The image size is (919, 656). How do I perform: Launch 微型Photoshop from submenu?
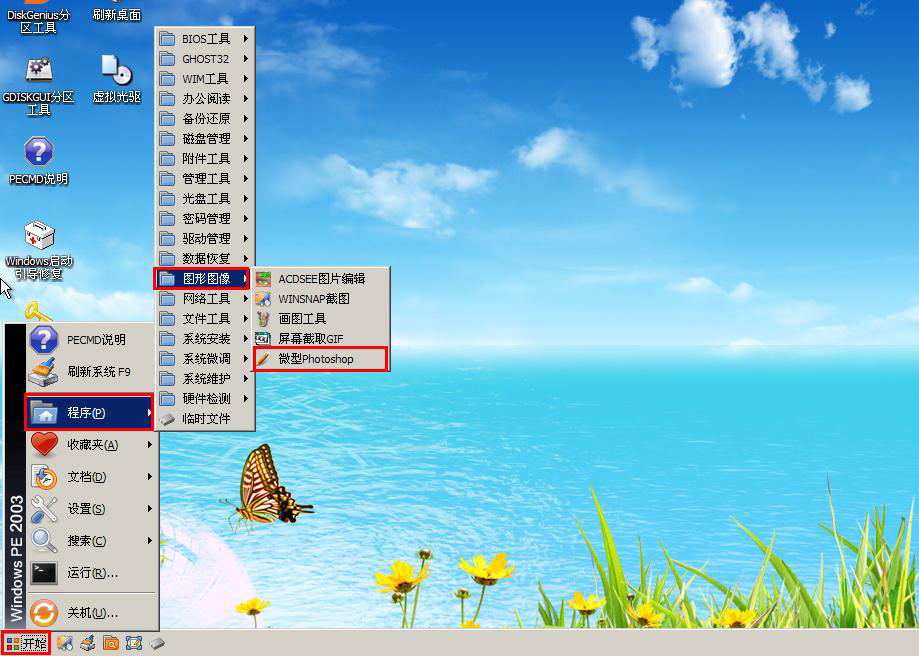321,359
